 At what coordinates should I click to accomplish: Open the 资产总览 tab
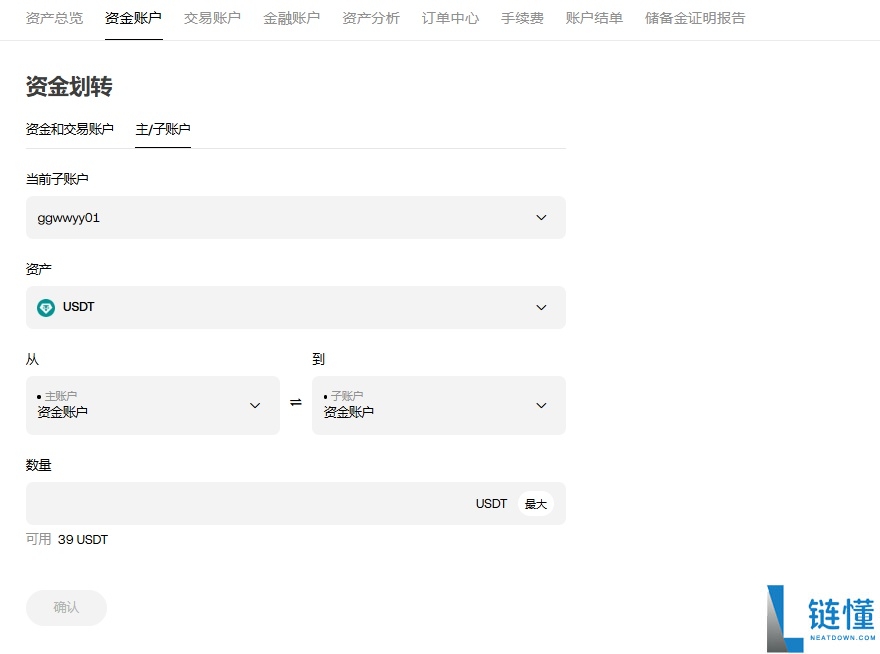(54, 19)
